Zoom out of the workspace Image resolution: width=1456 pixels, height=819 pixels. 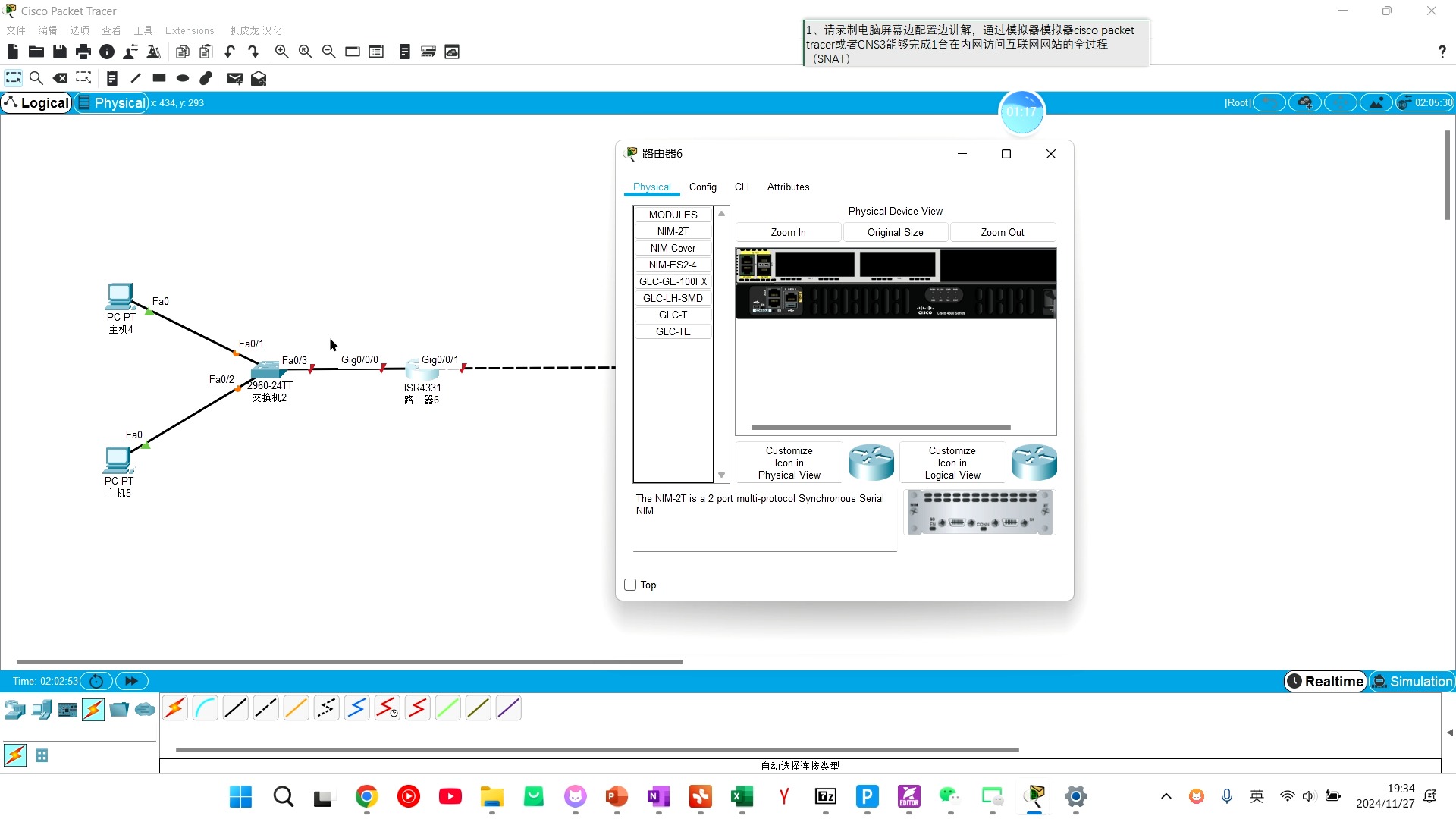328,52
